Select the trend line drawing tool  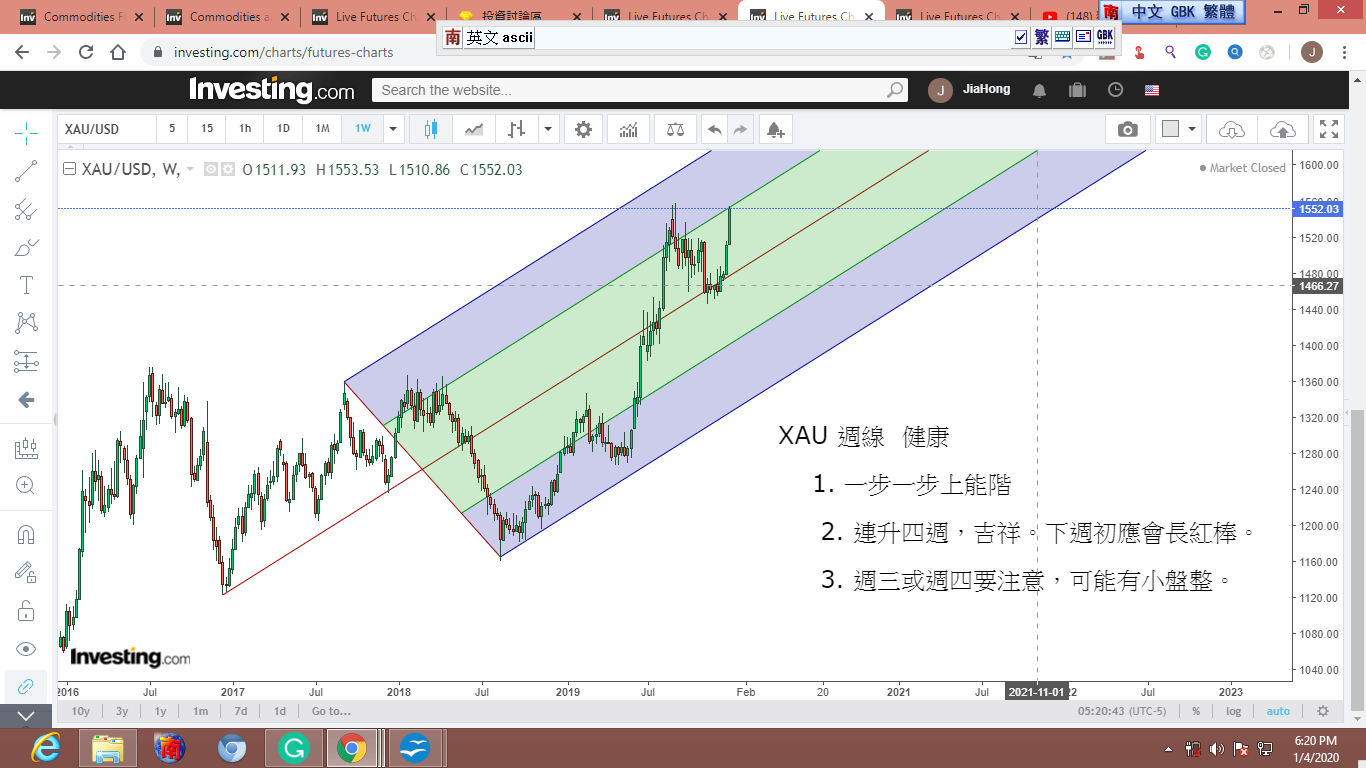point(26,171)
